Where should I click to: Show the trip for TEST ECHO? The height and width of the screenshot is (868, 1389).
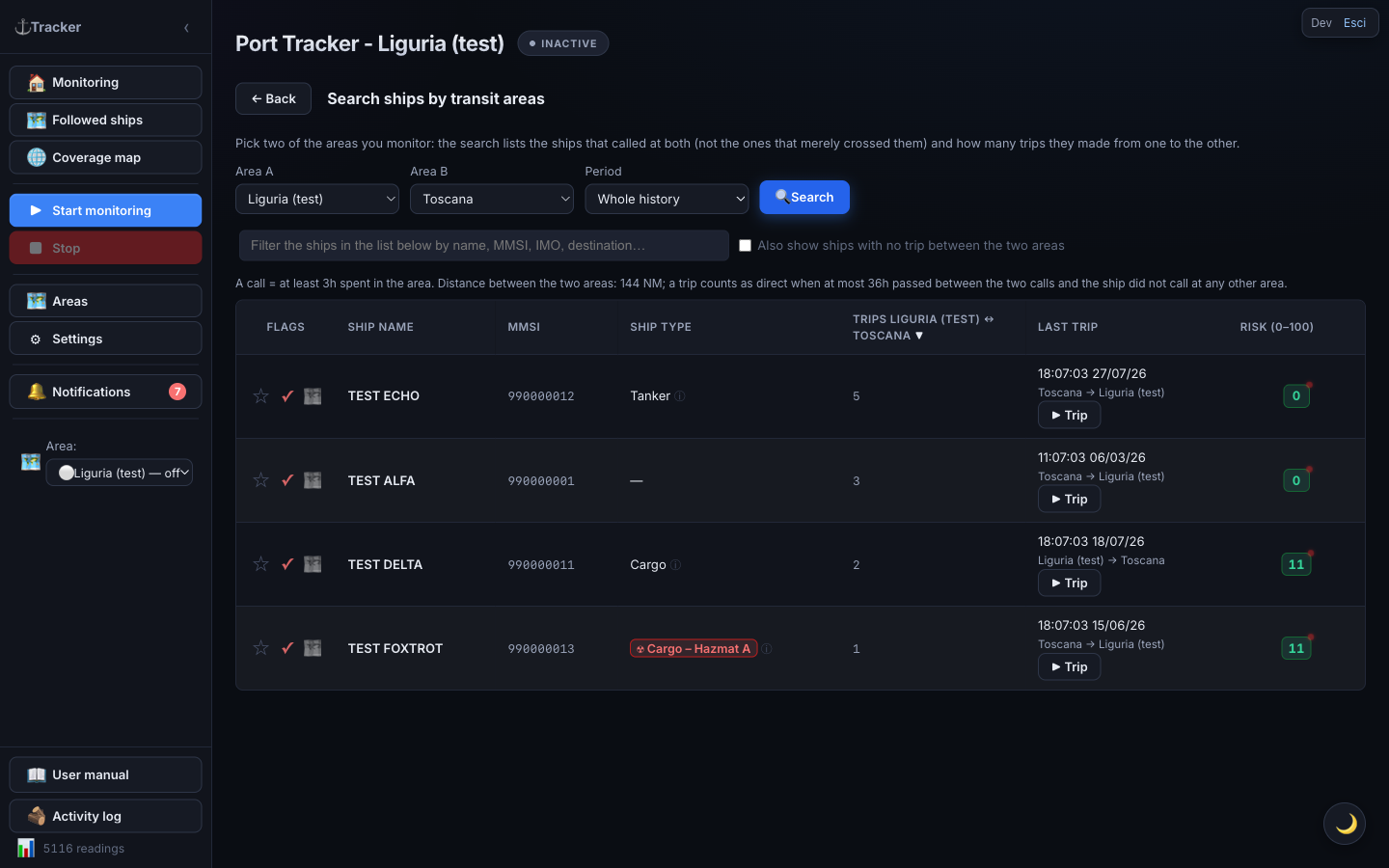pyautogui.click(x=1069, y=415)
